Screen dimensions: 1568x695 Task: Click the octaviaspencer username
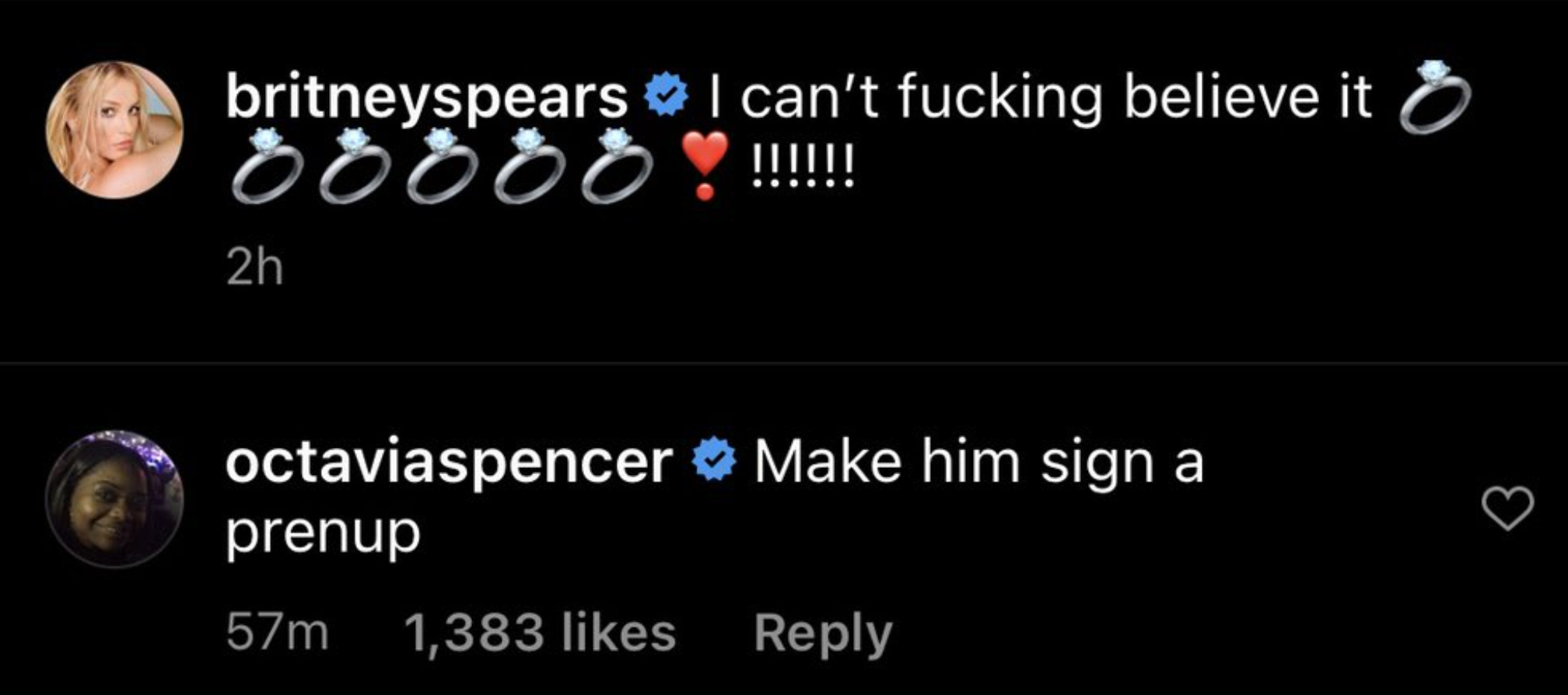point(449,463)
